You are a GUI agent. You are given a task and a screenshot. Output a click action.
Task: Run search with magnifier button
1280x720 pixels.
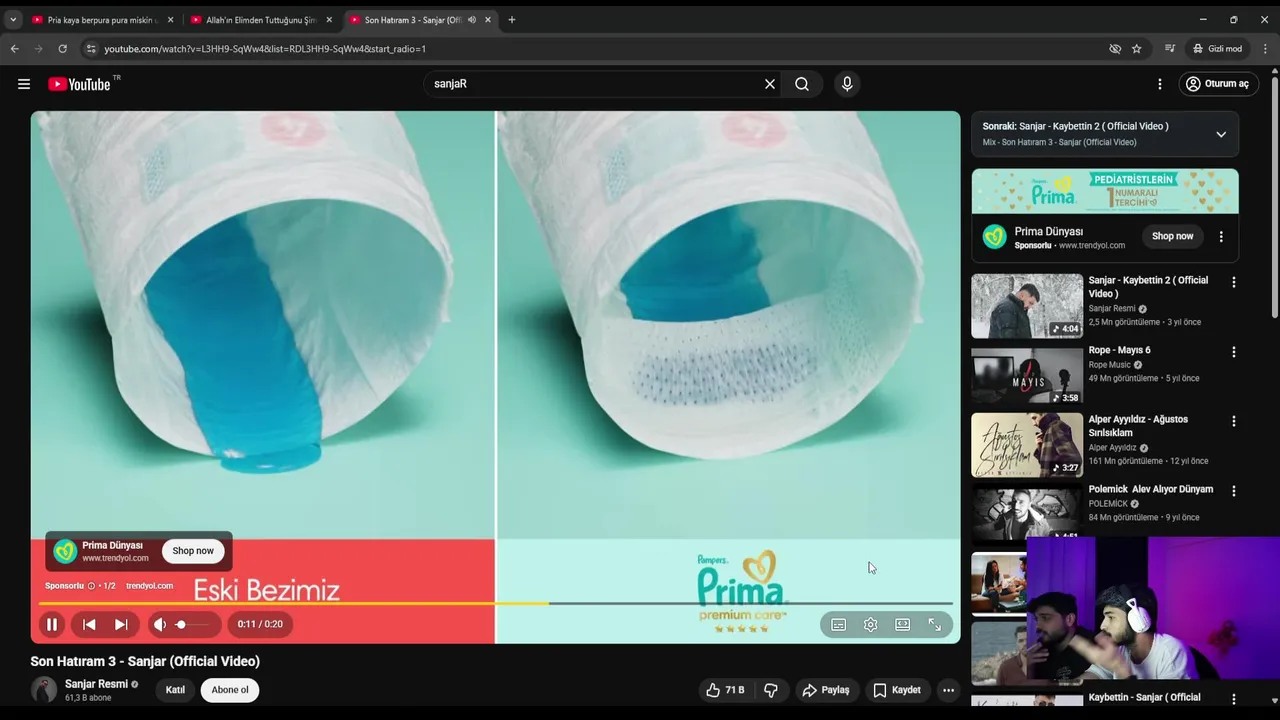coord(802,84)
